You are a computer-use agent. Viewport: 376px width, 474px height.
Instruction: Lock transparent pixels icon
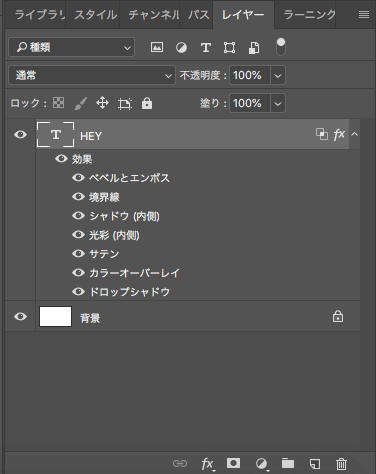(59, 103)
